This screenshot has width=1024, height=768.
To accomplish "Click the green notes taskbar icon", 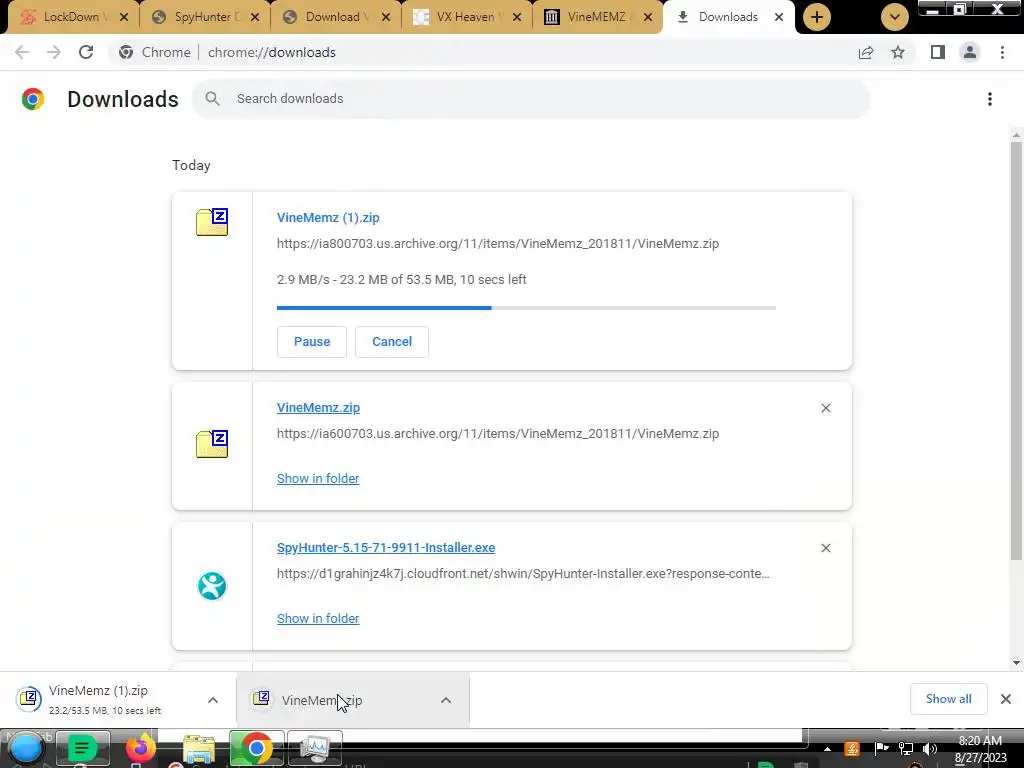I will 82,748.
